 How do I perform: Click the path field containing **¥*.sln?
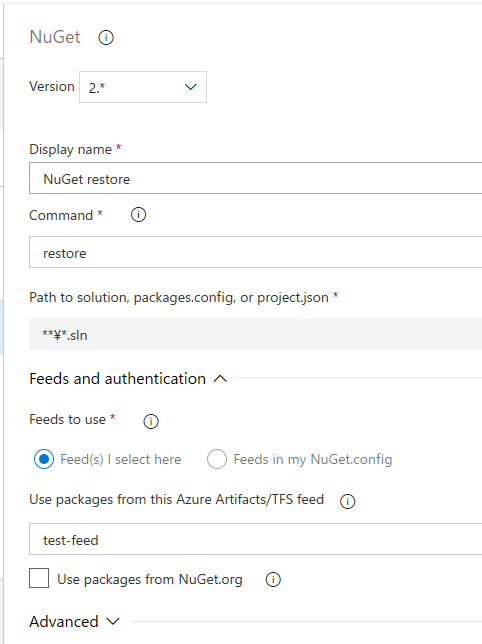pos(255,334)
